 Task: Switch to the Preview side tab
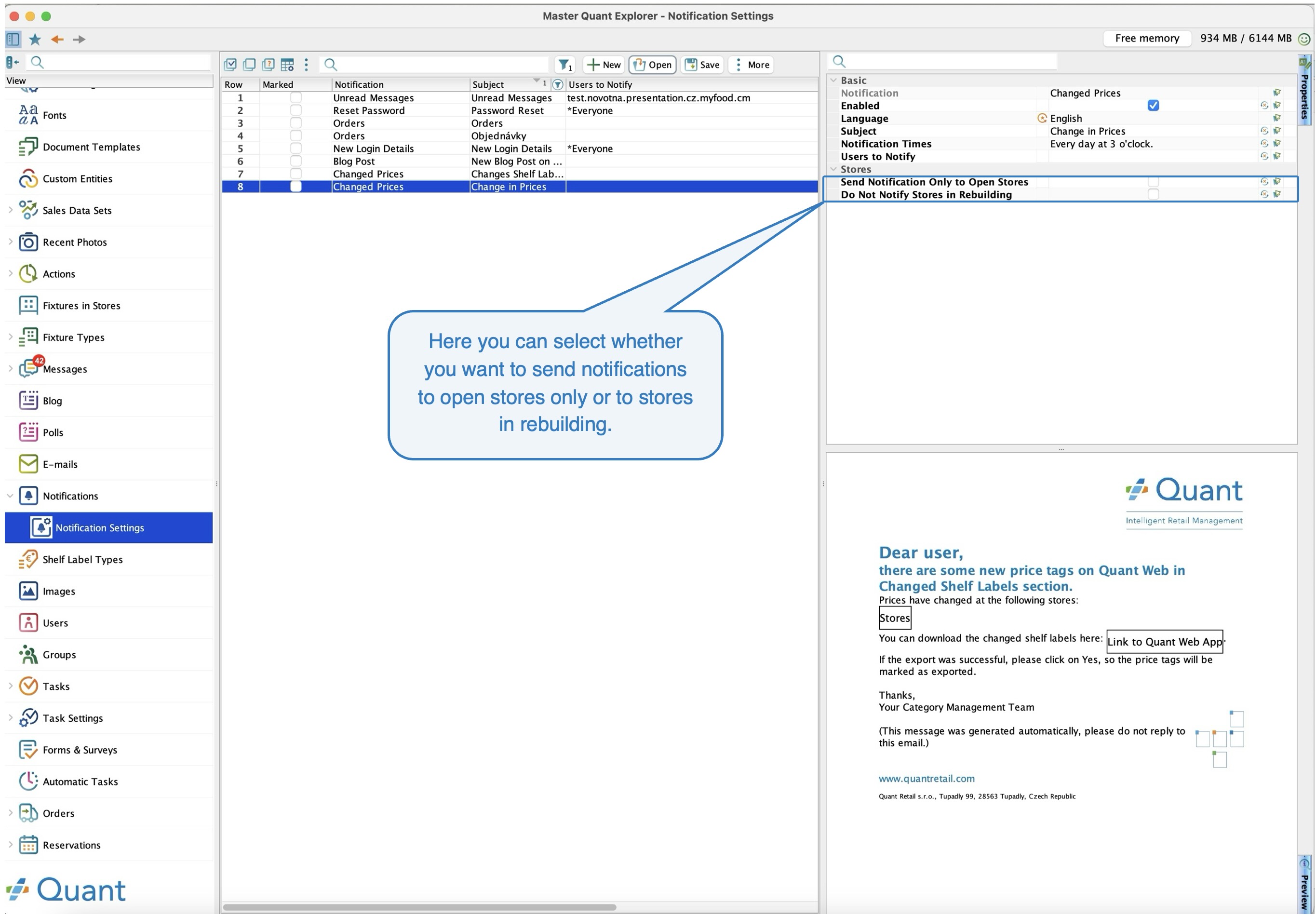(1304, 885)
